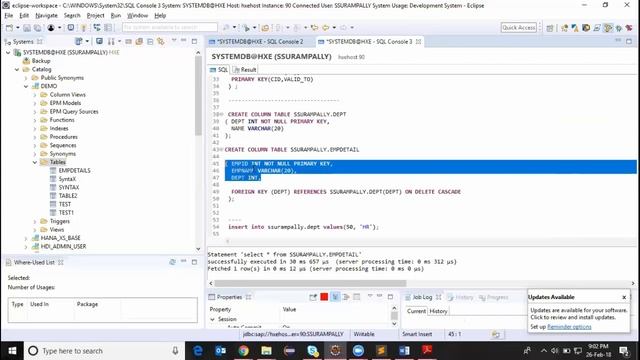This screenshot has height=360, width=640.
Task: Minimize the Systems panel
Action: tap(184, 41)
